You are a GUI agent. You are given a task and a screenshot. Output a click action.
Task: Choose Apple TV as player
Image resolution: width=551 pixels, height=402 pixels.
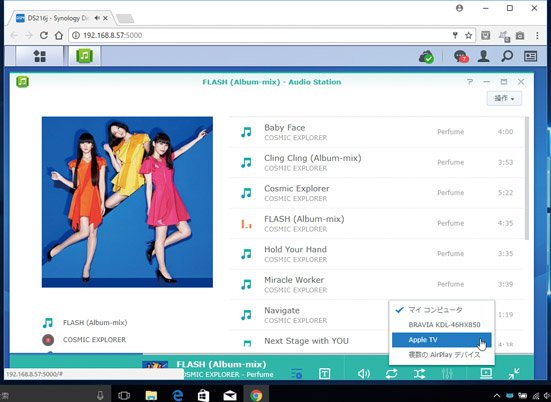point(442,340)
